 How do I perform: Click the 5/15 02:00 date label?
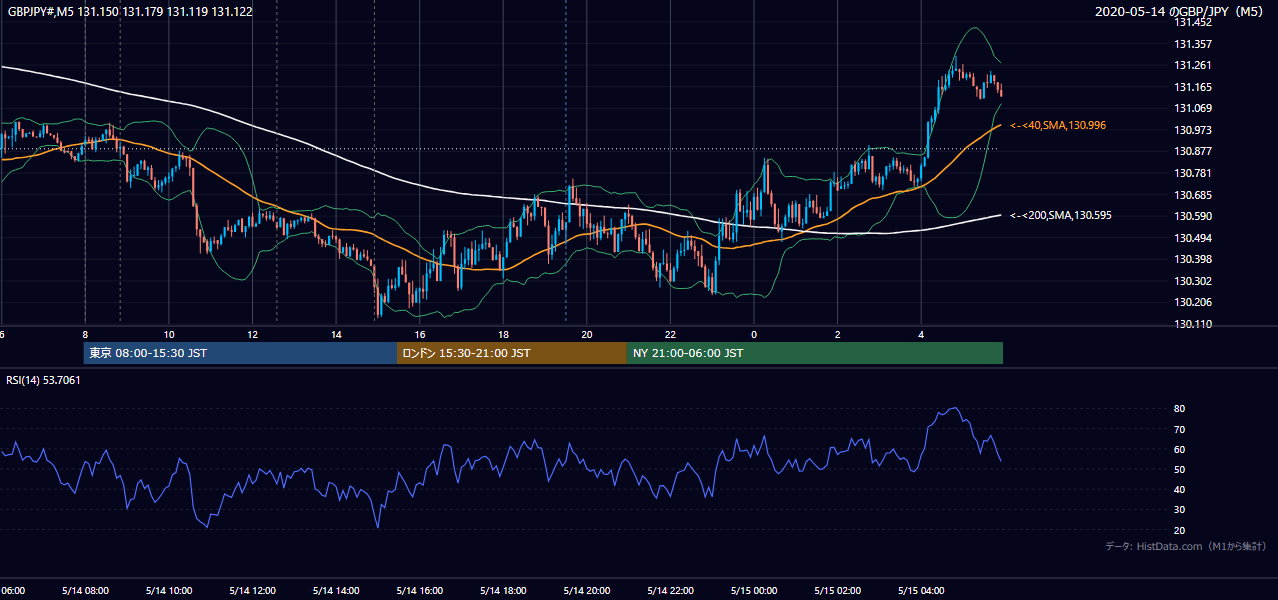pos(838,590)
